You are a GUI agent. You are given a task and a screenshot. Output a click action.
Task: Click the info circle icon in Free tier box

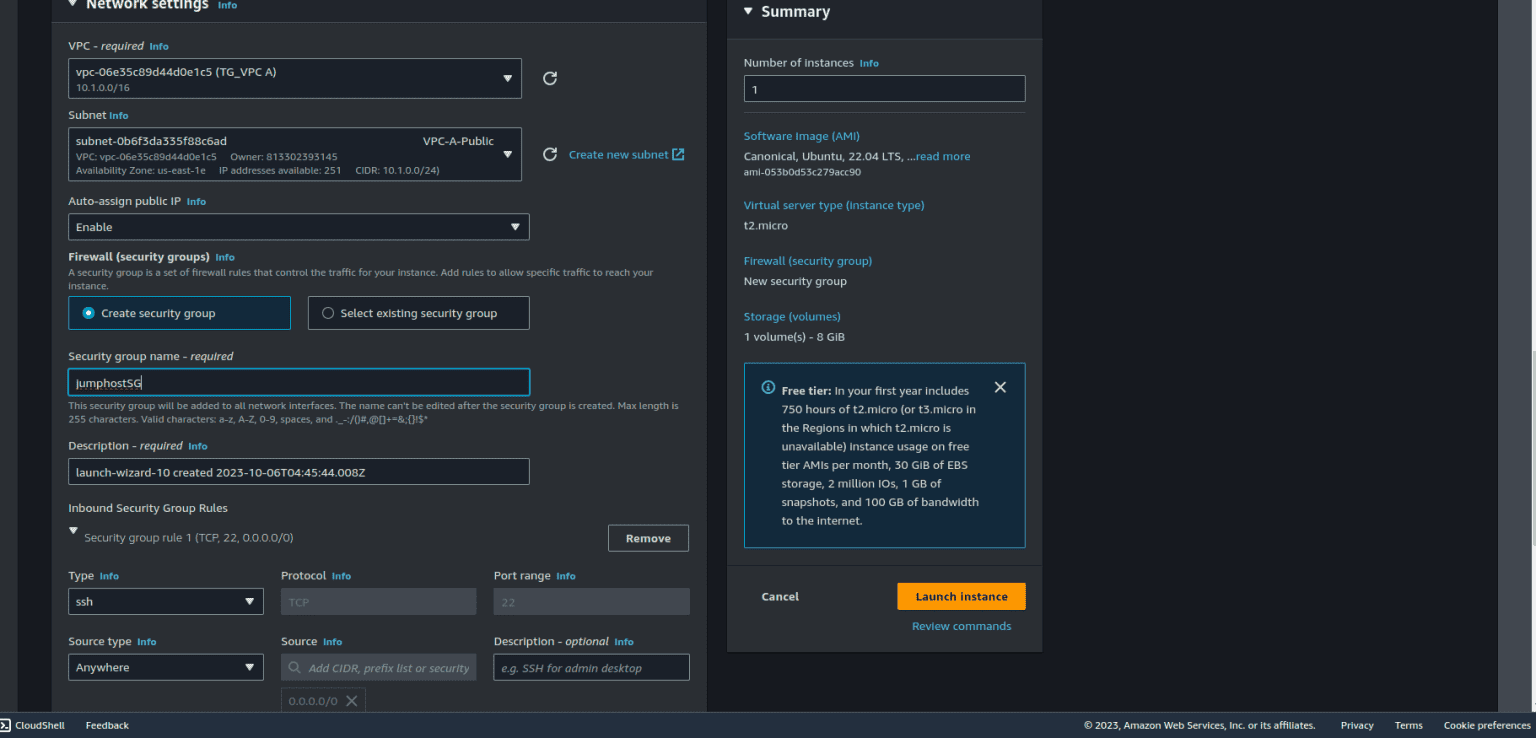pyautogui.click(x=768, y=387)
